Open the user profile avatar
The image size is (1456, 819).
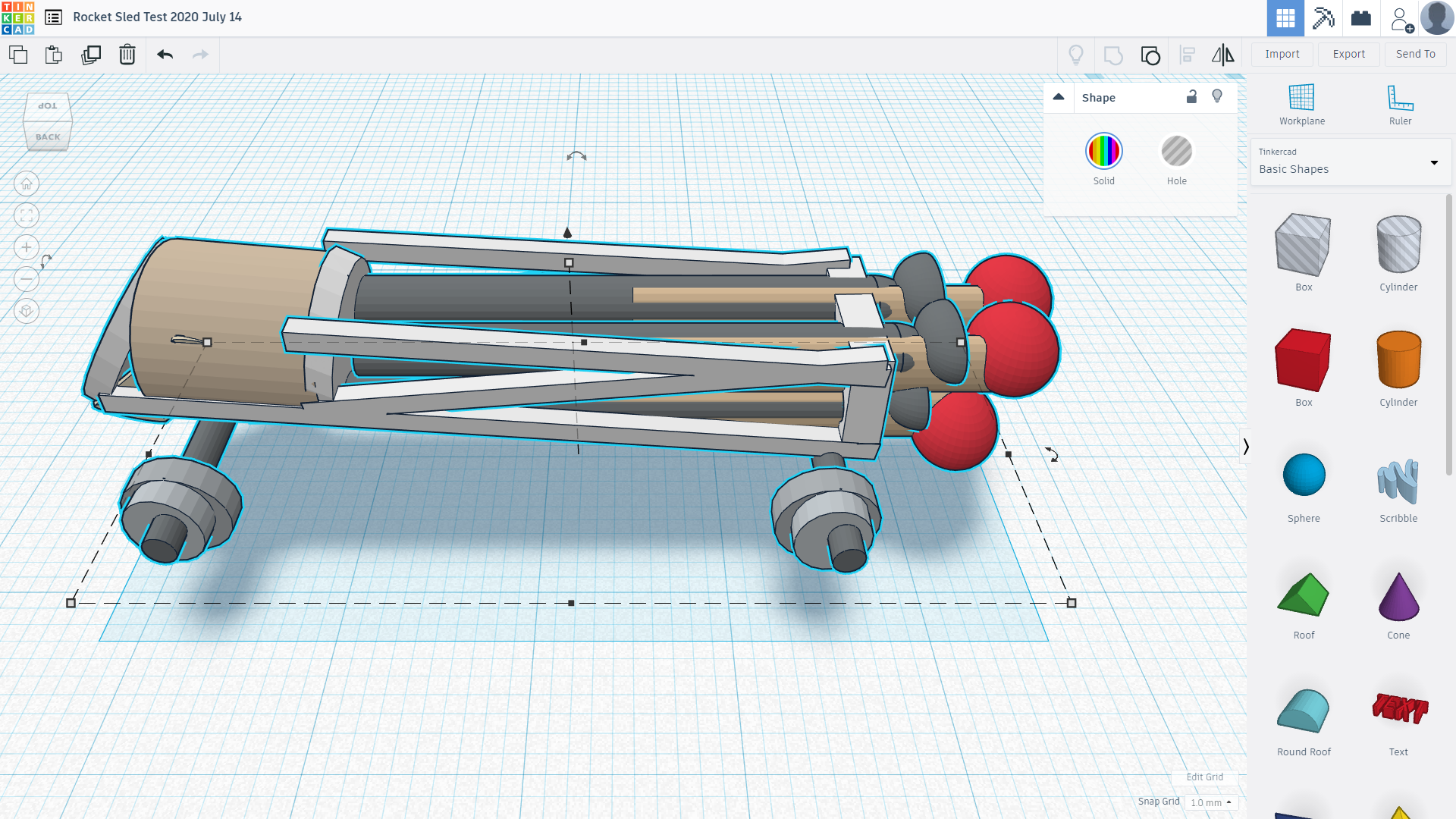click(x=1437, y=18)
